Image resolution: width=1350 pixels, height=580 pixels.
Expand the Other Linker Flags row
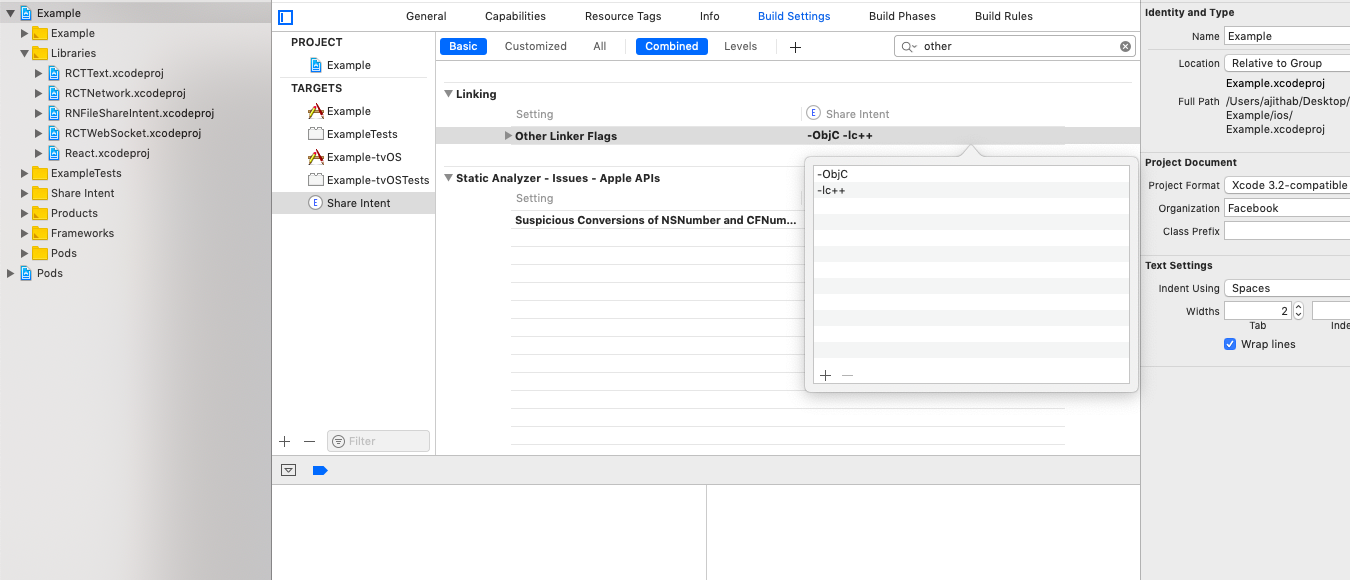[x=508, y=136]
